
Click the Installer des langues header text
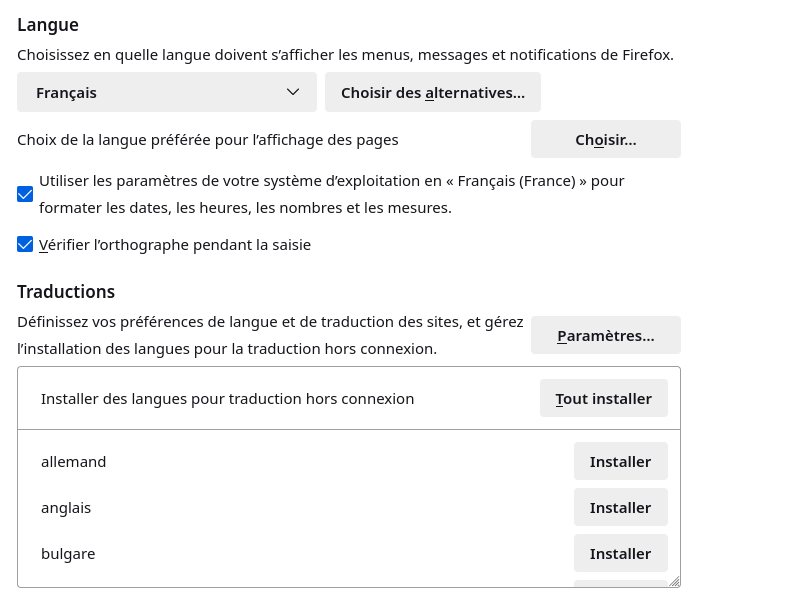click(x=227, y=398)
